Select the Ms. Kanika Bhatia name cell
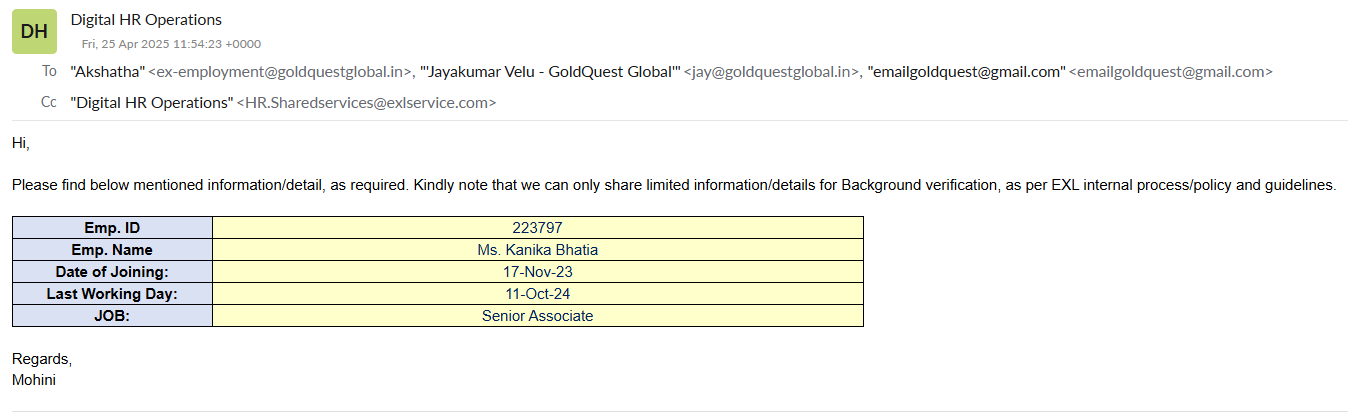 coord(537,250)
